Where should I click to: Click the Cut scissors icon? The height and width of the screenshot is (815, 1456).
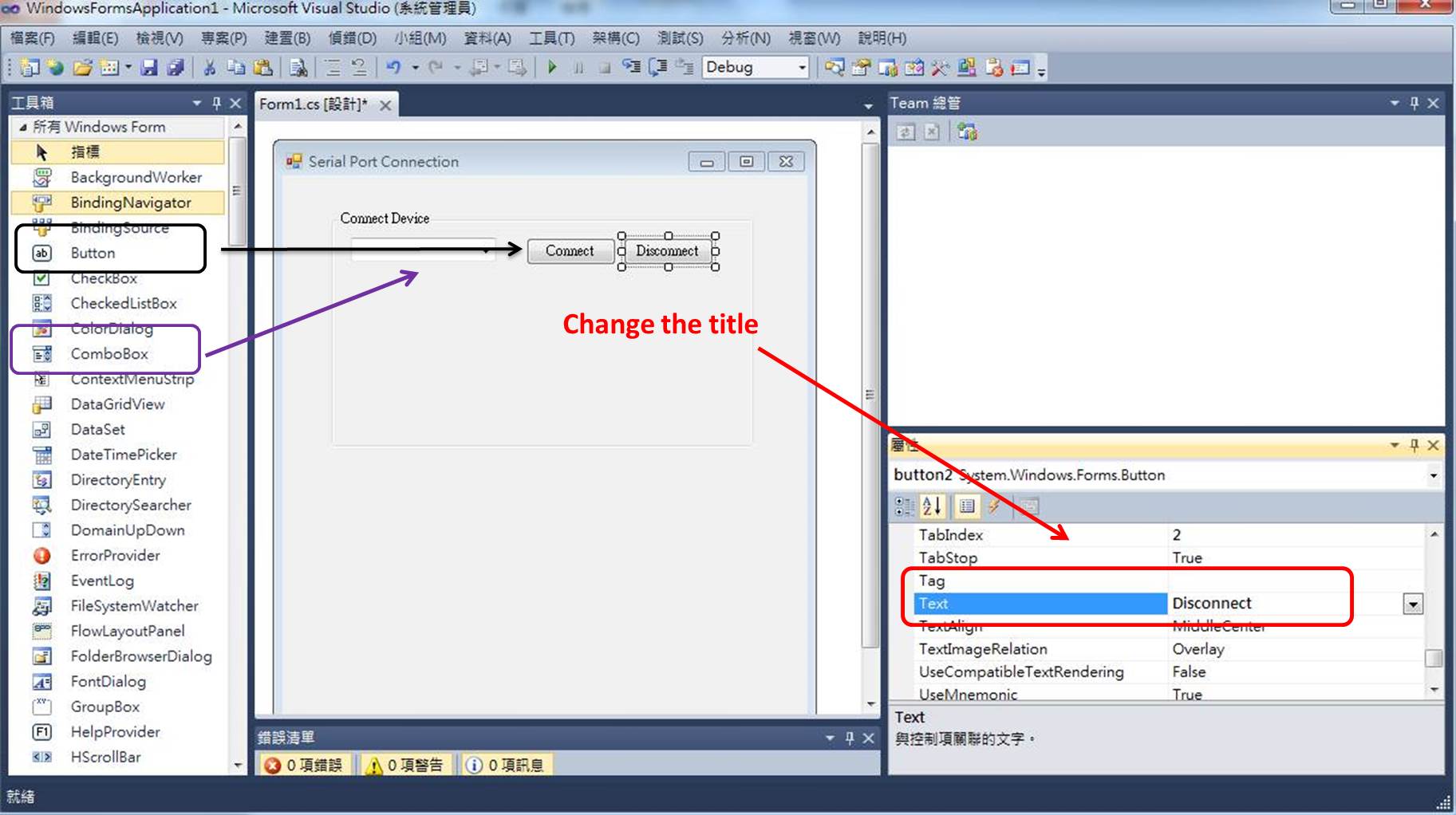[x=210, y=68]
